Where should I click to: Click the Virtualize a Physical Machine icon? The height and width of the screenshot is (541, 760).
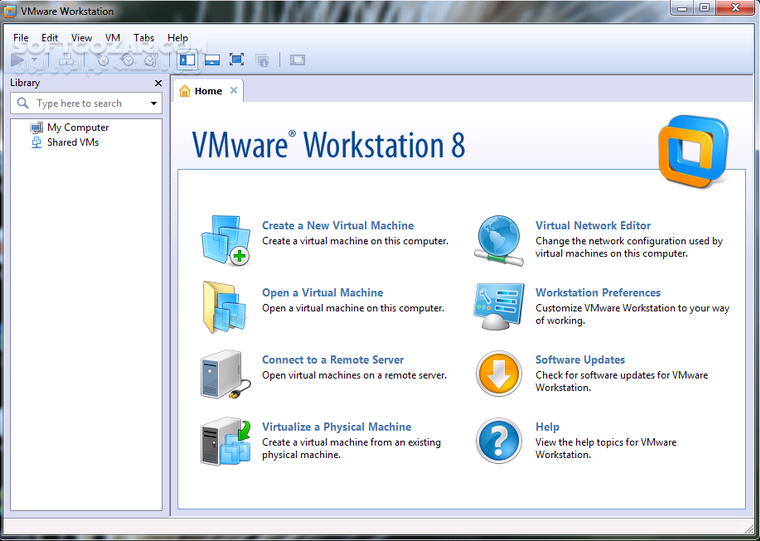coord(226,442)
